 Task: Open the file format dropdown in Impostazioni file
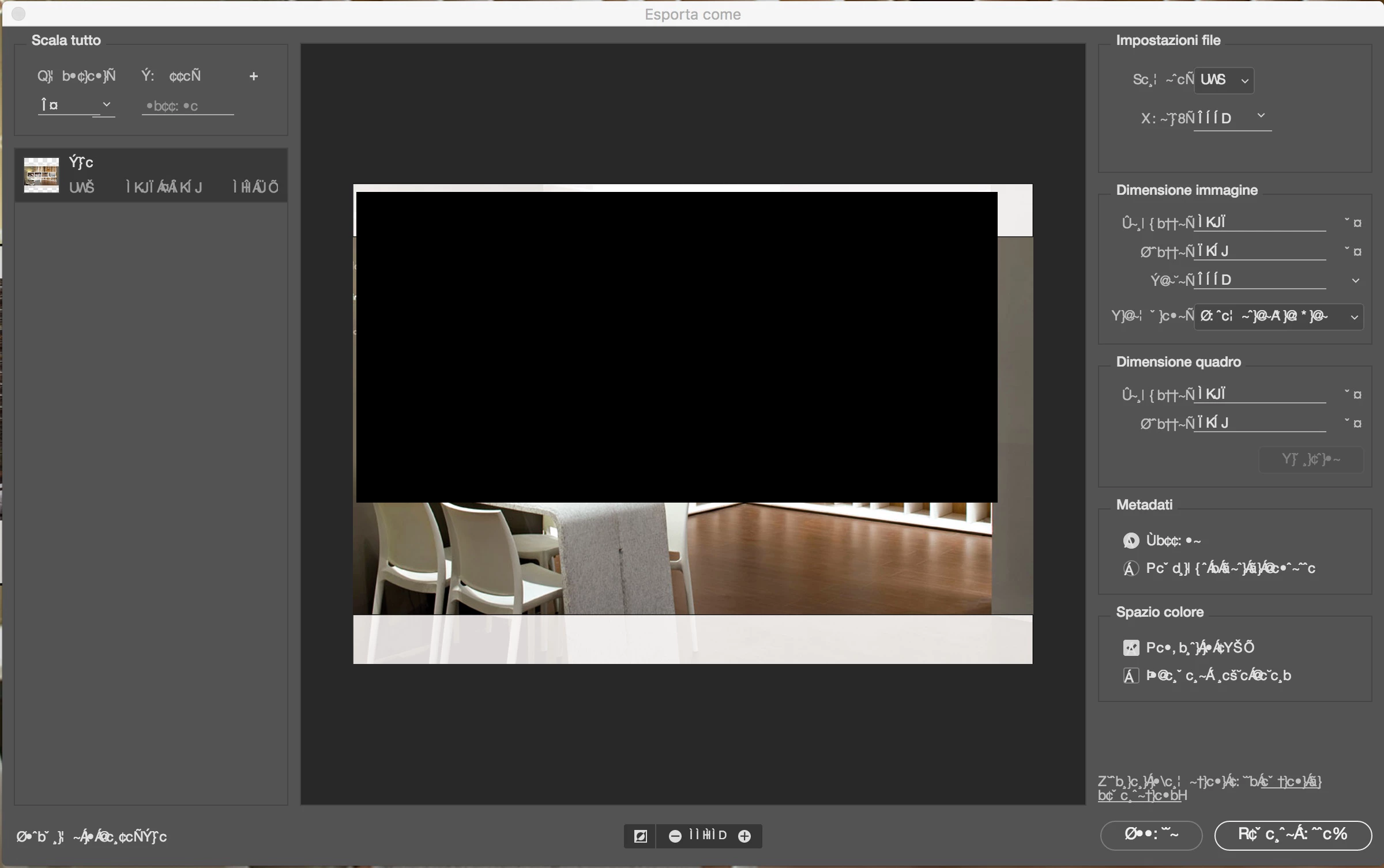pyautogui.click(x=1224, y=80)
